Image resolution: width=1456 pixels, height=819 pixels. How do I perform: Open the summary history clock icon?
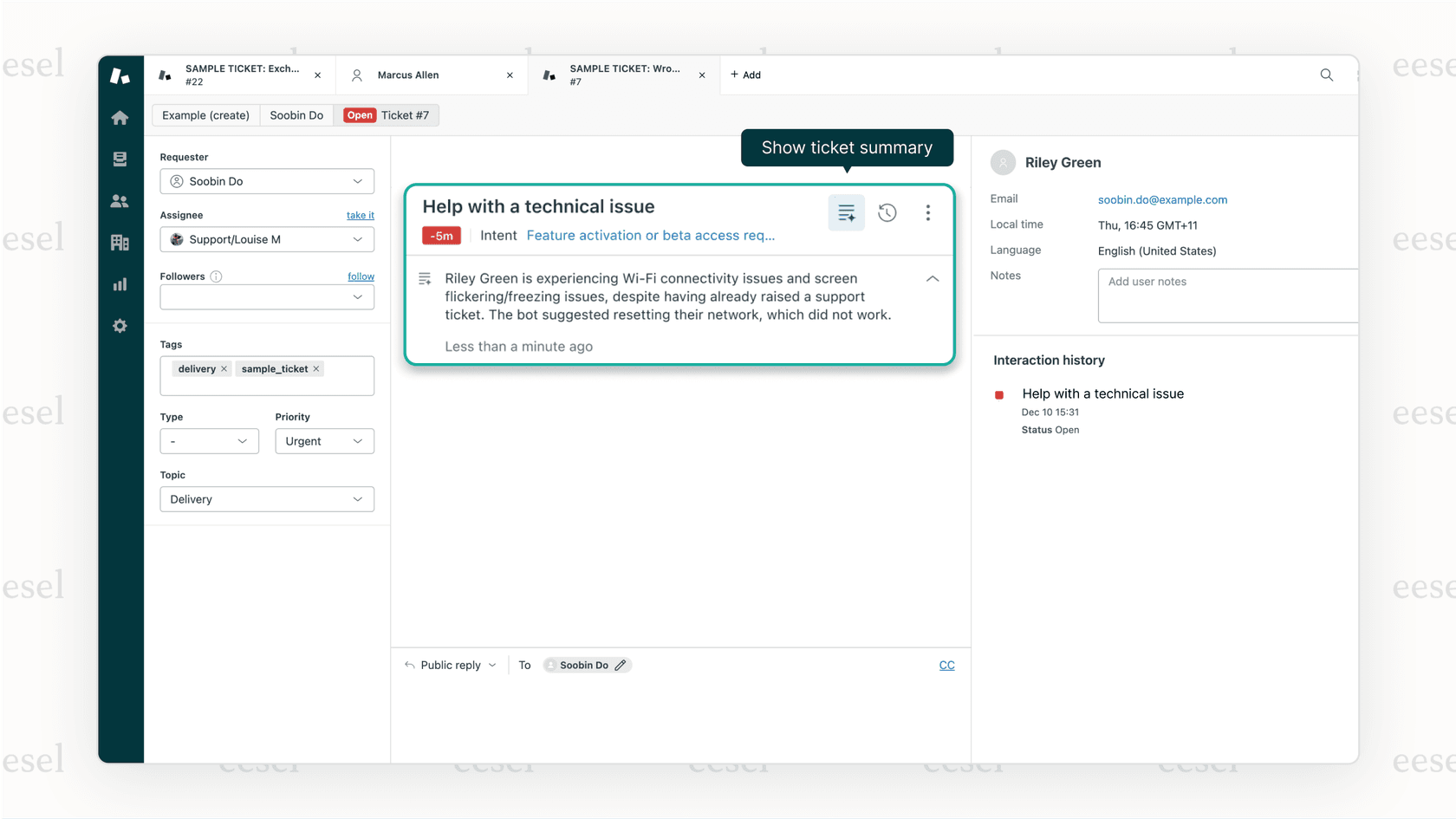(887, 212)
